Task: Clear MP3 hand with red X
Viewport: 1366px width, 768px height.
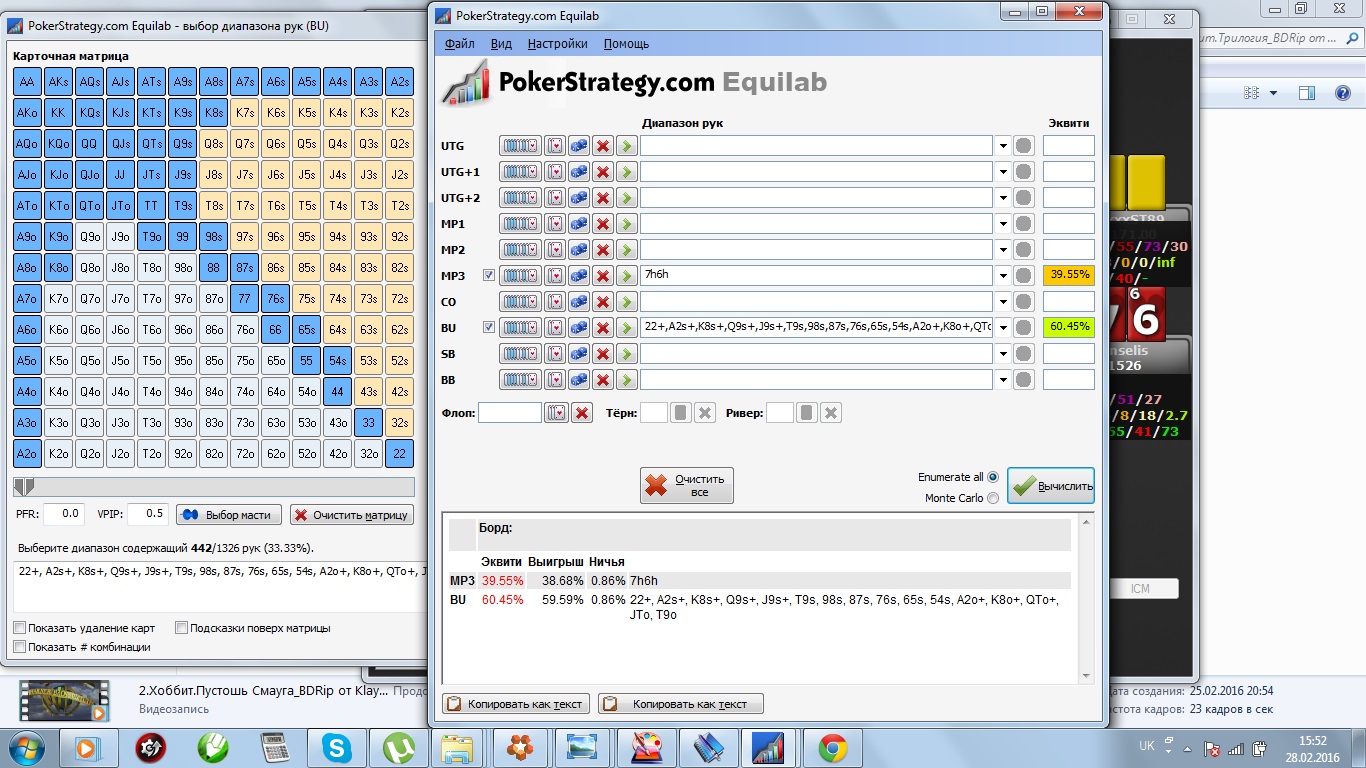Action: (x=603, y=276)
